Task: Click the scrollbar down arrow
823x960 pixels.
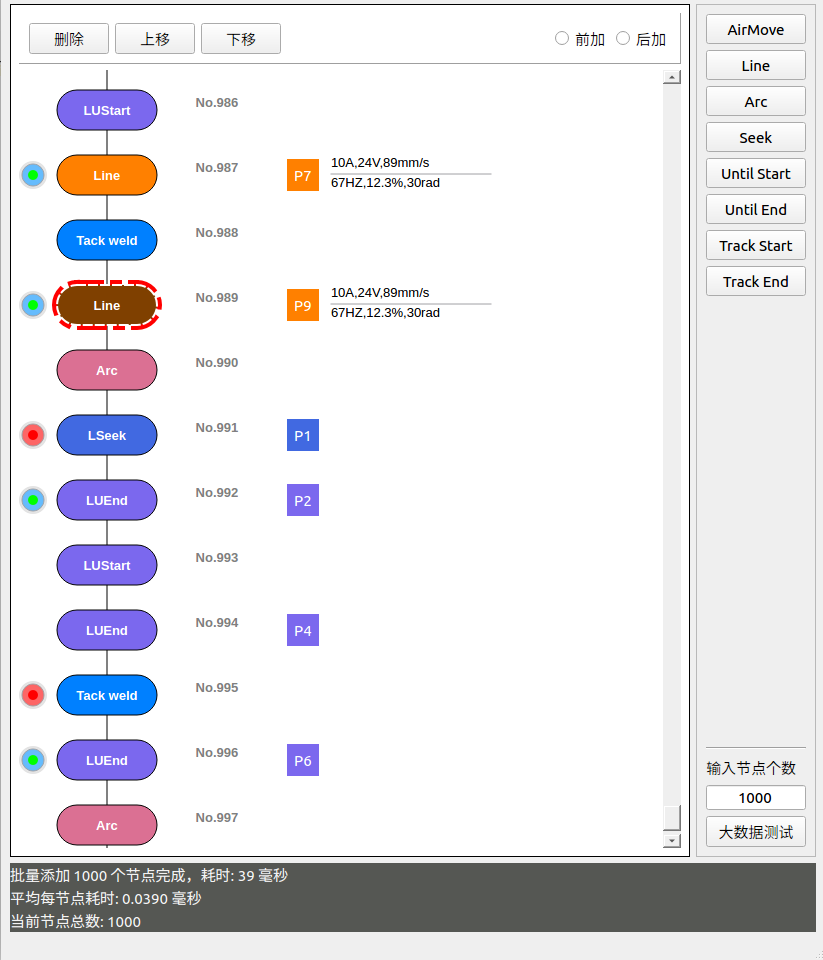Action: click(x=672, y=841)
